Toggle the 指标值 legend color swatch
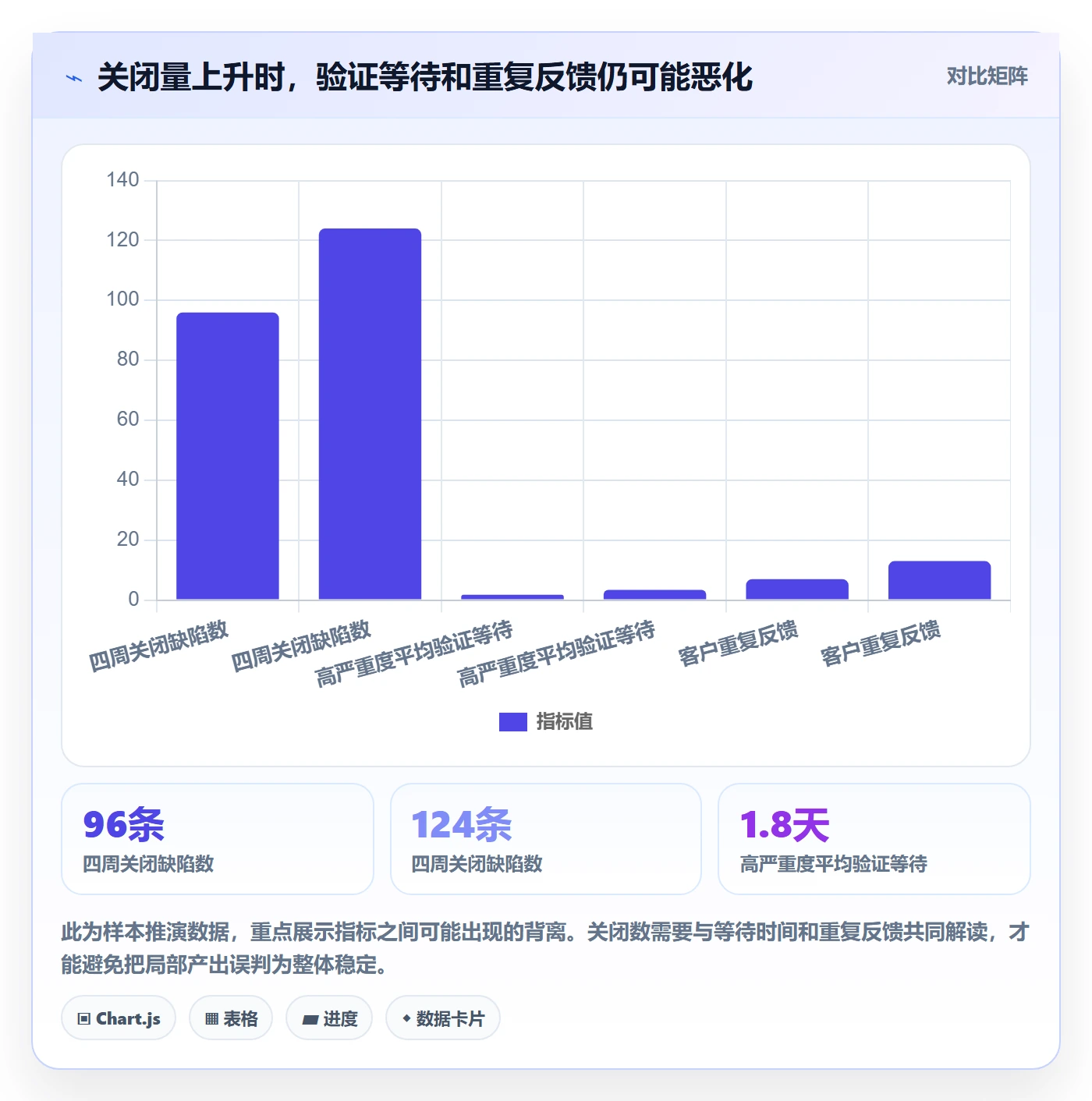 512,722
